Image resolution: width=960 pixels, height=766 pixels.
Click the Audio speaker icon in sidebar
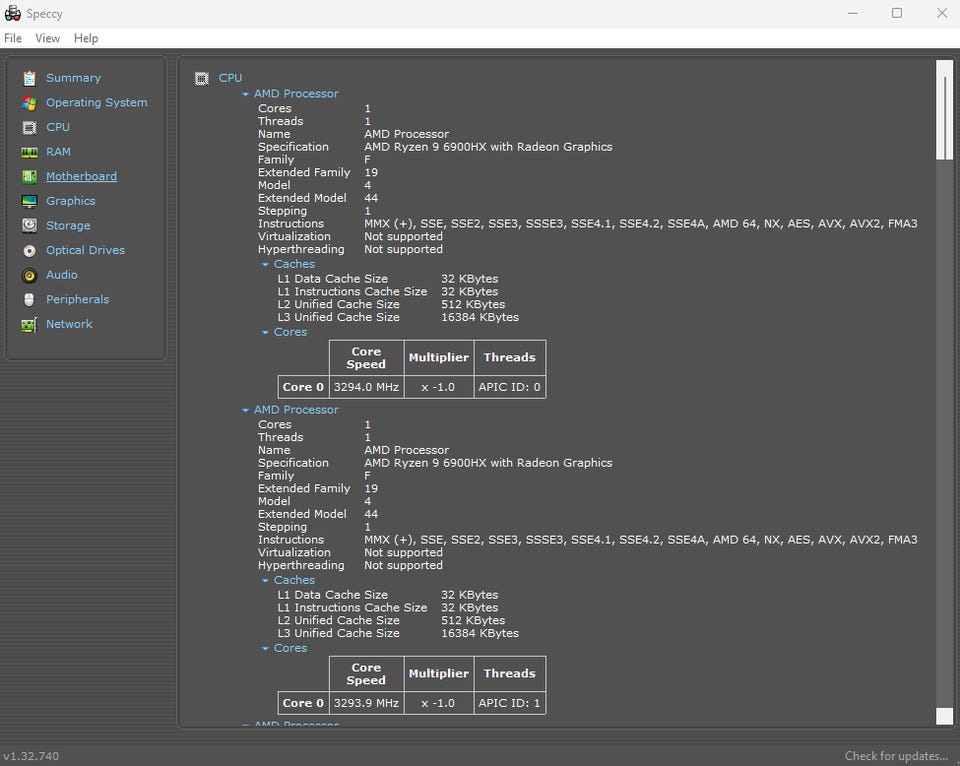pos(29,275)
